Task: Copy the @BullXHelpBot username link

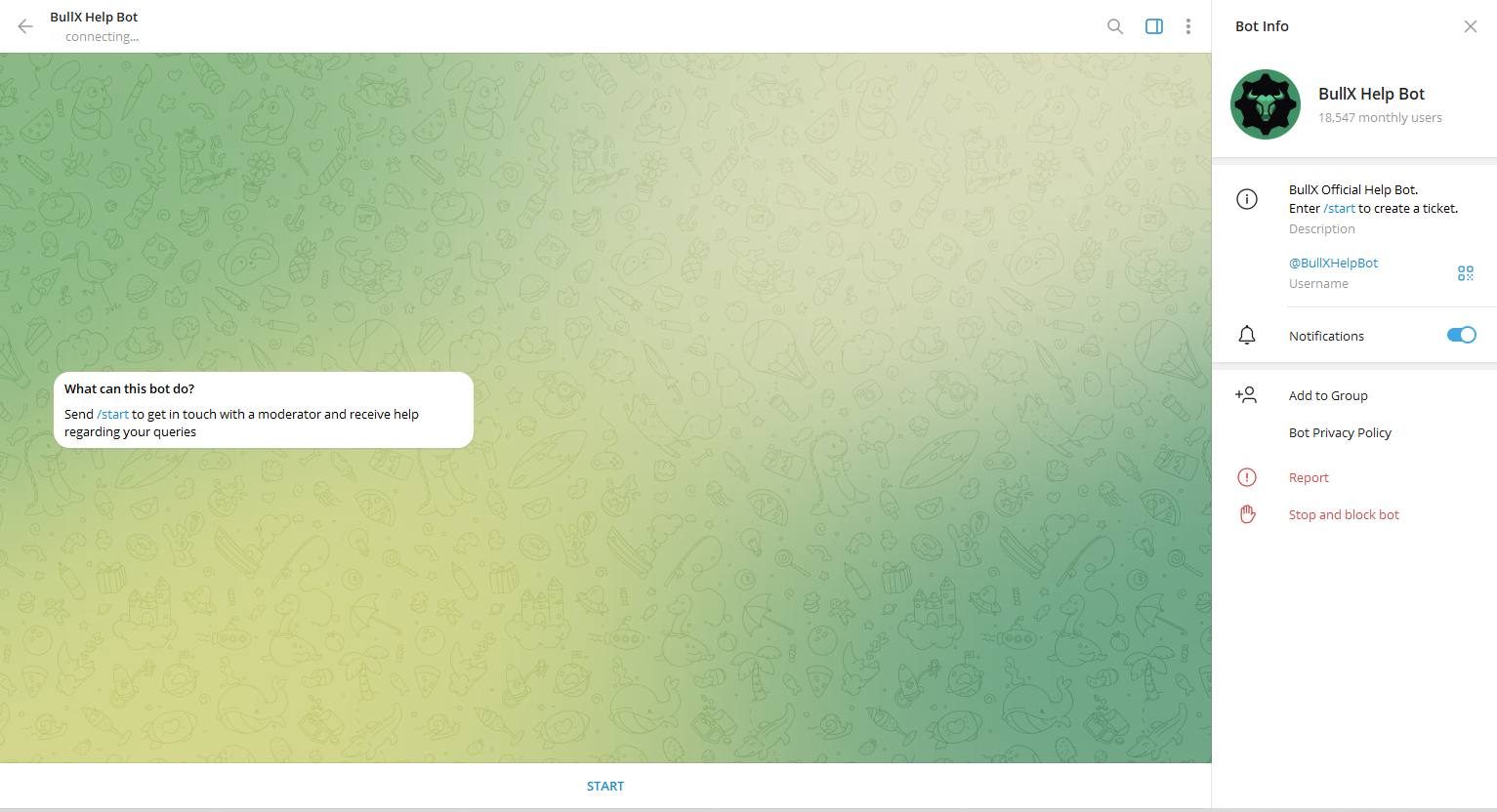Action: pyautogui.click(x=1333, y=263)
